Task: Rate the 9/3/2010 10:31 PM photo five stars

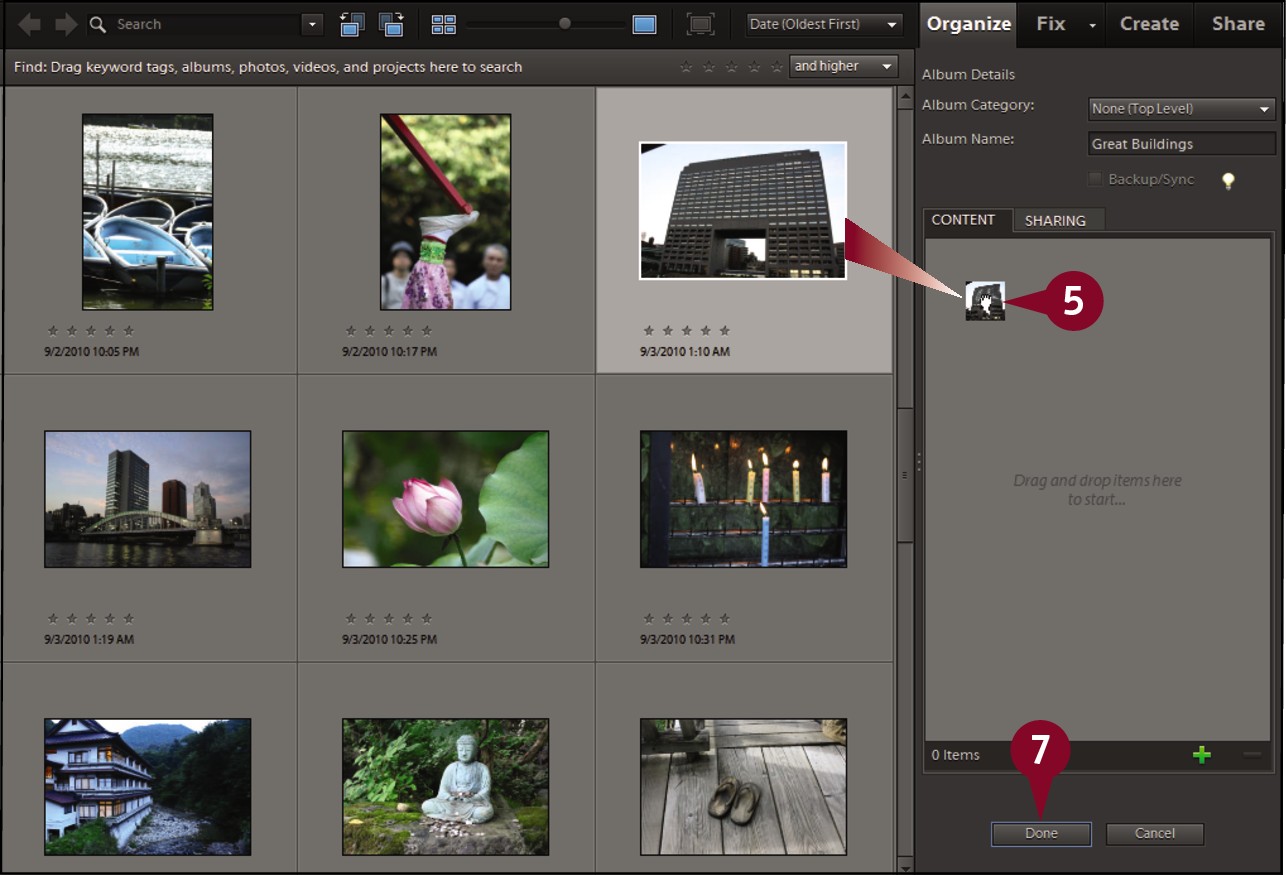Action: pyautogui.click(x=724, y=618)
